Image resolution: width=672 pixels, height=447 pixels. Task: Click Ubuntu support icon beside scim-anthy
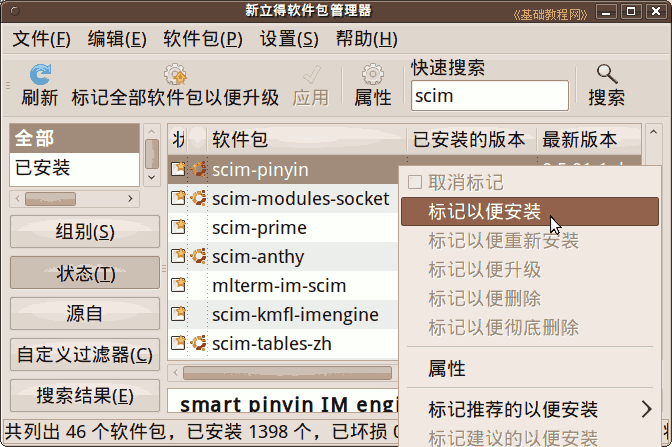[x=198, y=256]
